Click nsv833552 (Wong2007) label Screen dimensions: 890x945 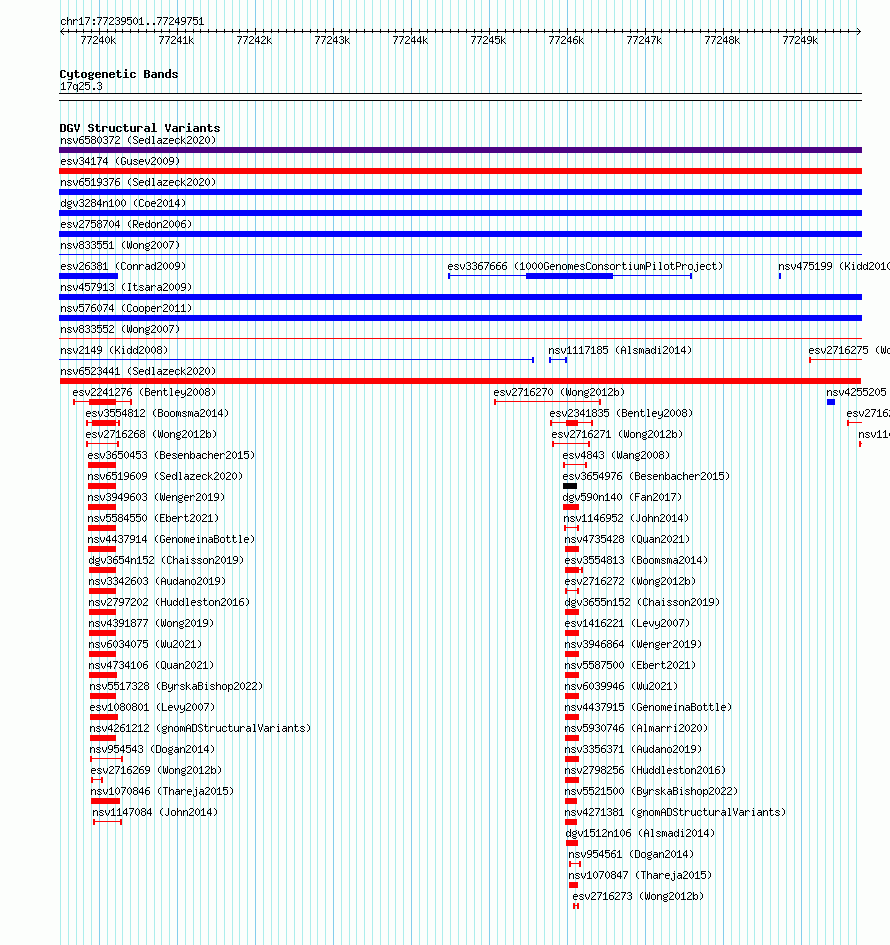tap(120, 330)
